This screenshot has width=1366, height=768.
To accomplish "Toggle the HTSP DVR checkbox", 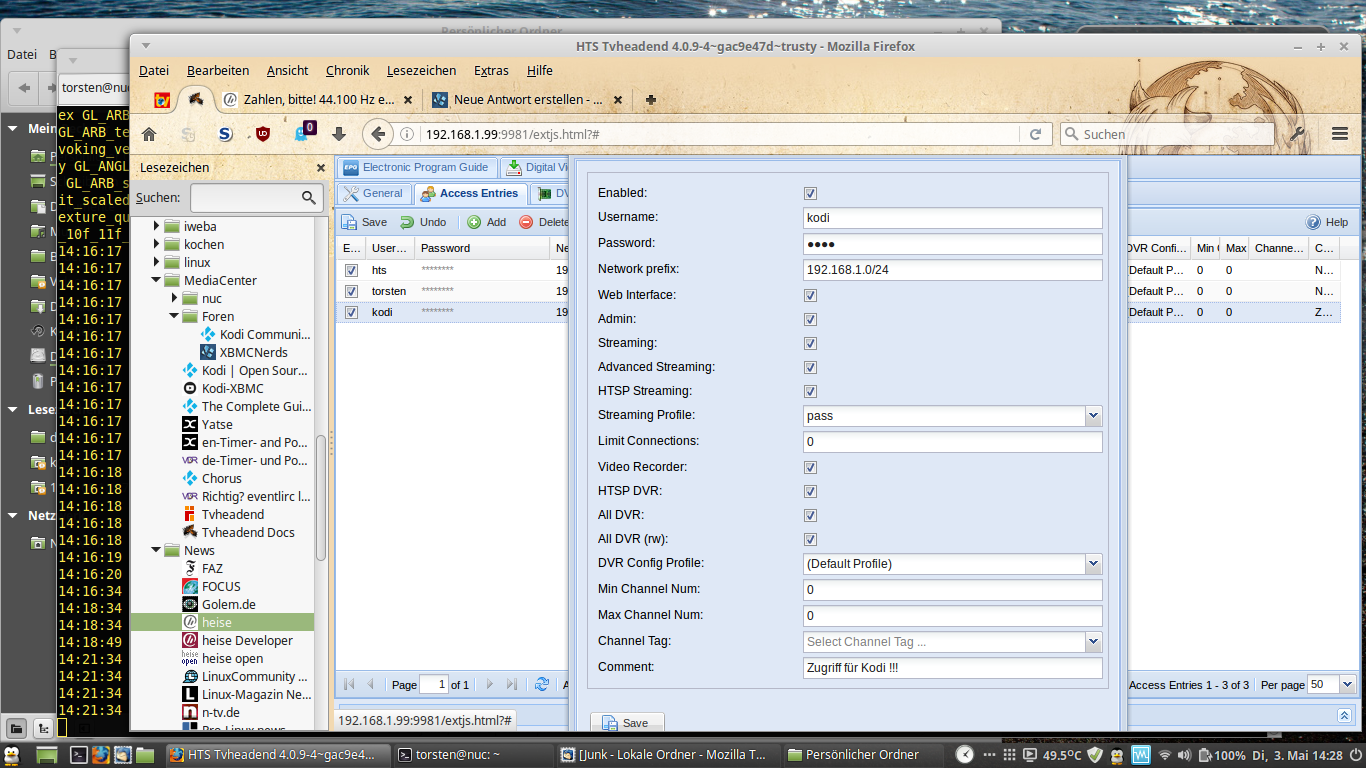I will [x=810, y=491].
